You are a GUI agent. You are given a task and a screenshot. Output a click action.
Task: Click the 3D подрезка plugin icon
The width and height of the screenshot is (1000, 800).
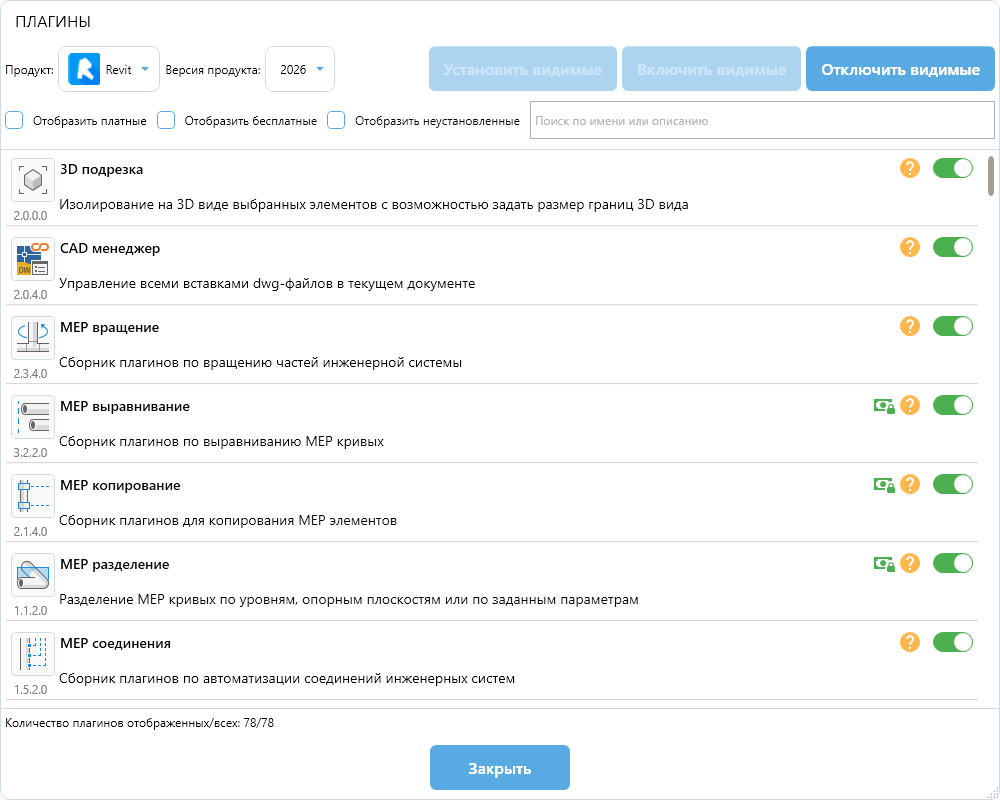[33, 180]
